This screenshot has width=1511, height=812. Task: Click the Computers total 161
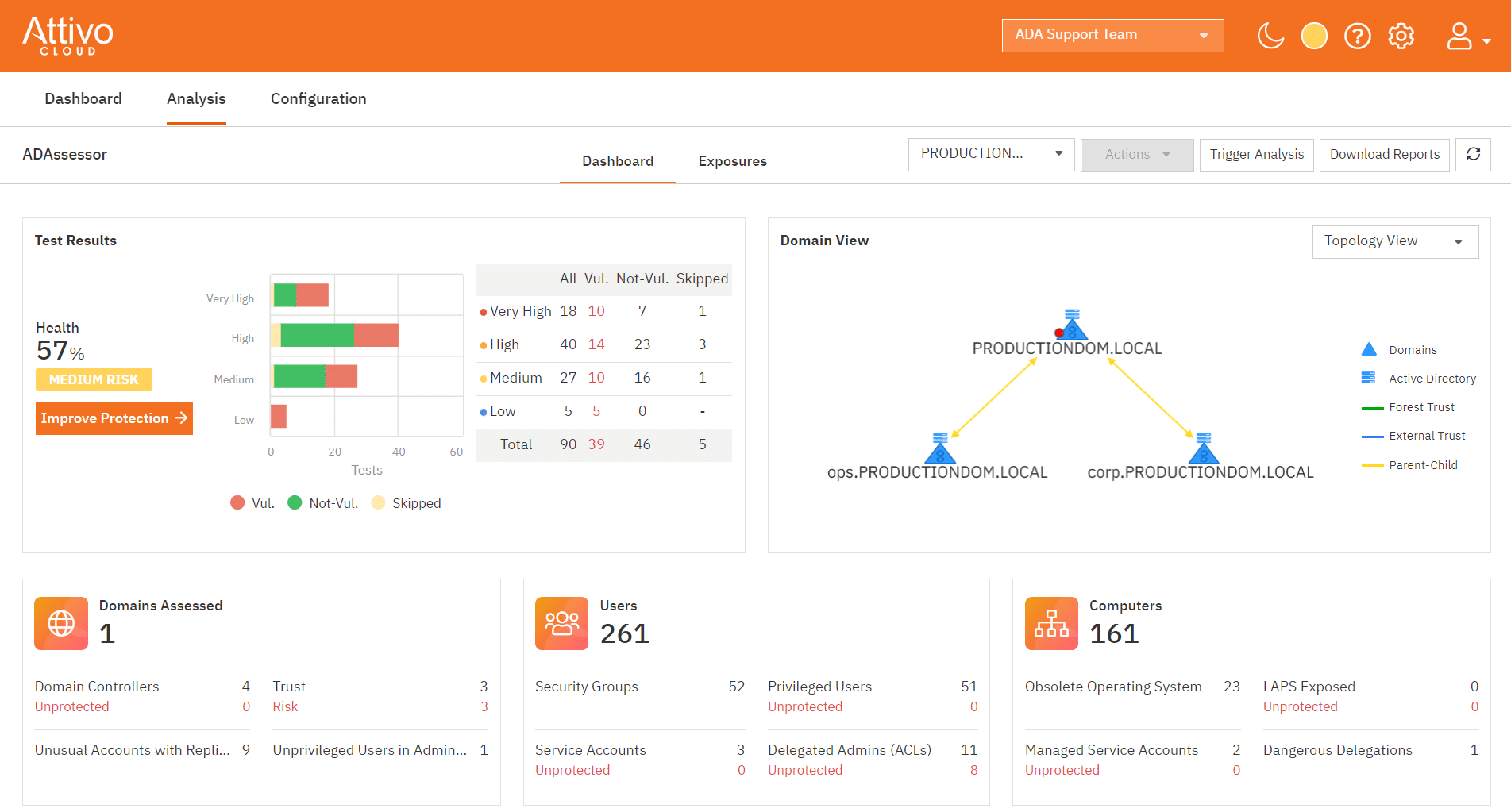(1114, 633)
